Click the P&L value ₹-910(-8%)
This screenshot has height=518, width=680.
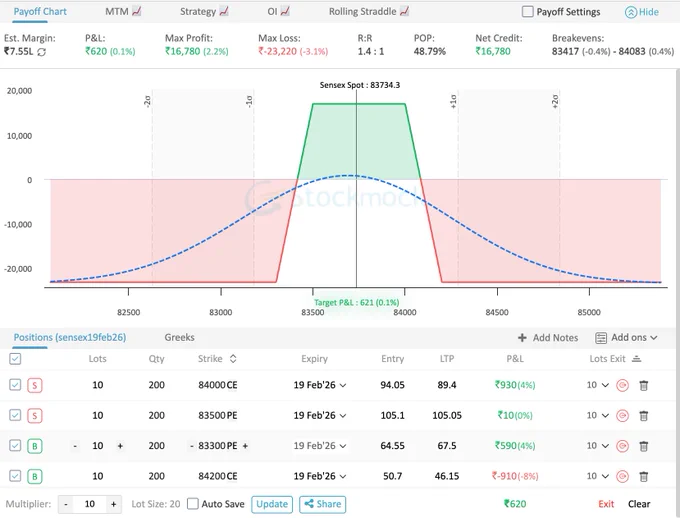515,476
